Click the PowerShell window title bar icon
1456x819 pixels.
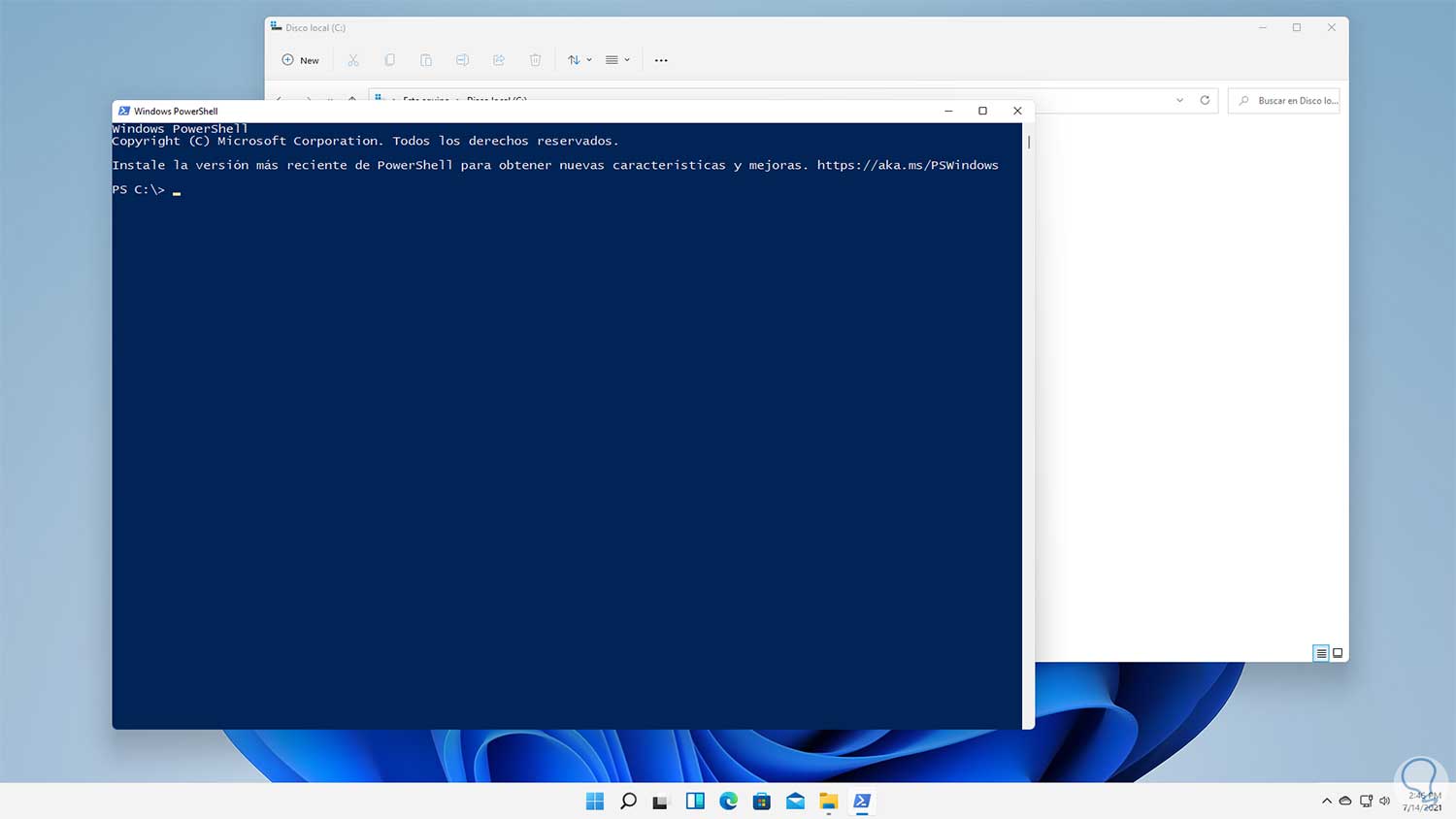(124, 111)
